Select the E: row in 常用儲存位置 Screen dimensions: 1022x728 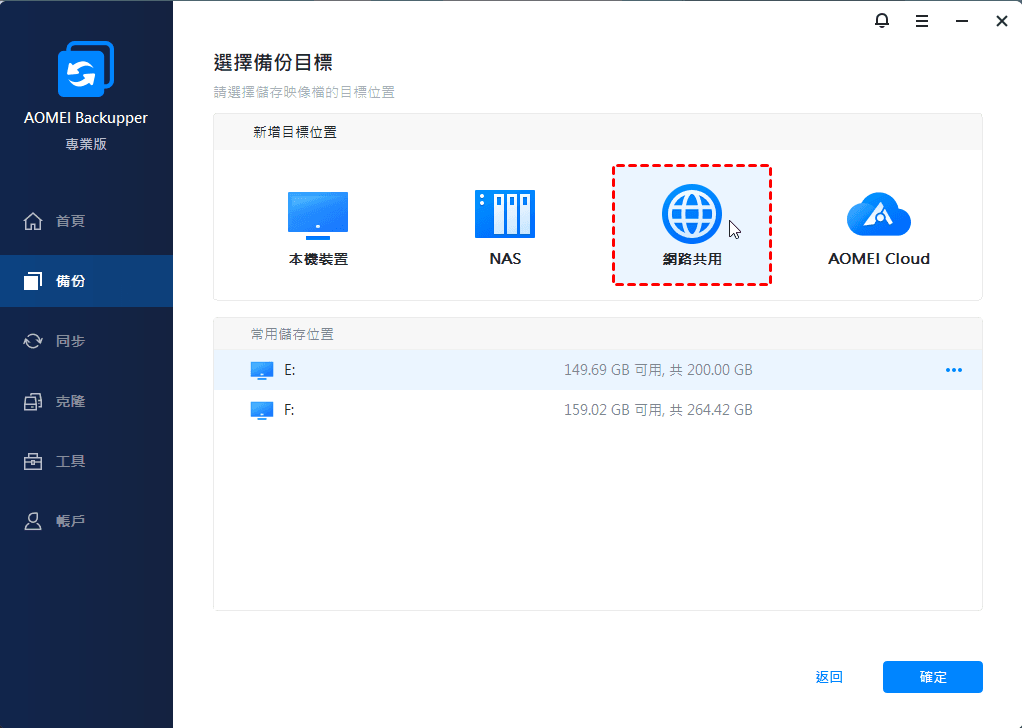tap(598, 370)
